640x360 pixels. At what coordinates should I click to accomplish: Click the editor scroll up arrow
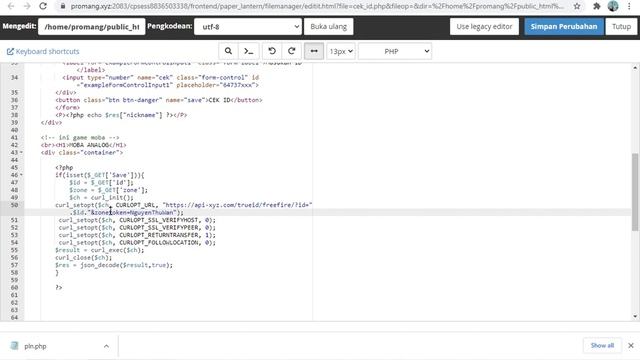pos(635,68)
